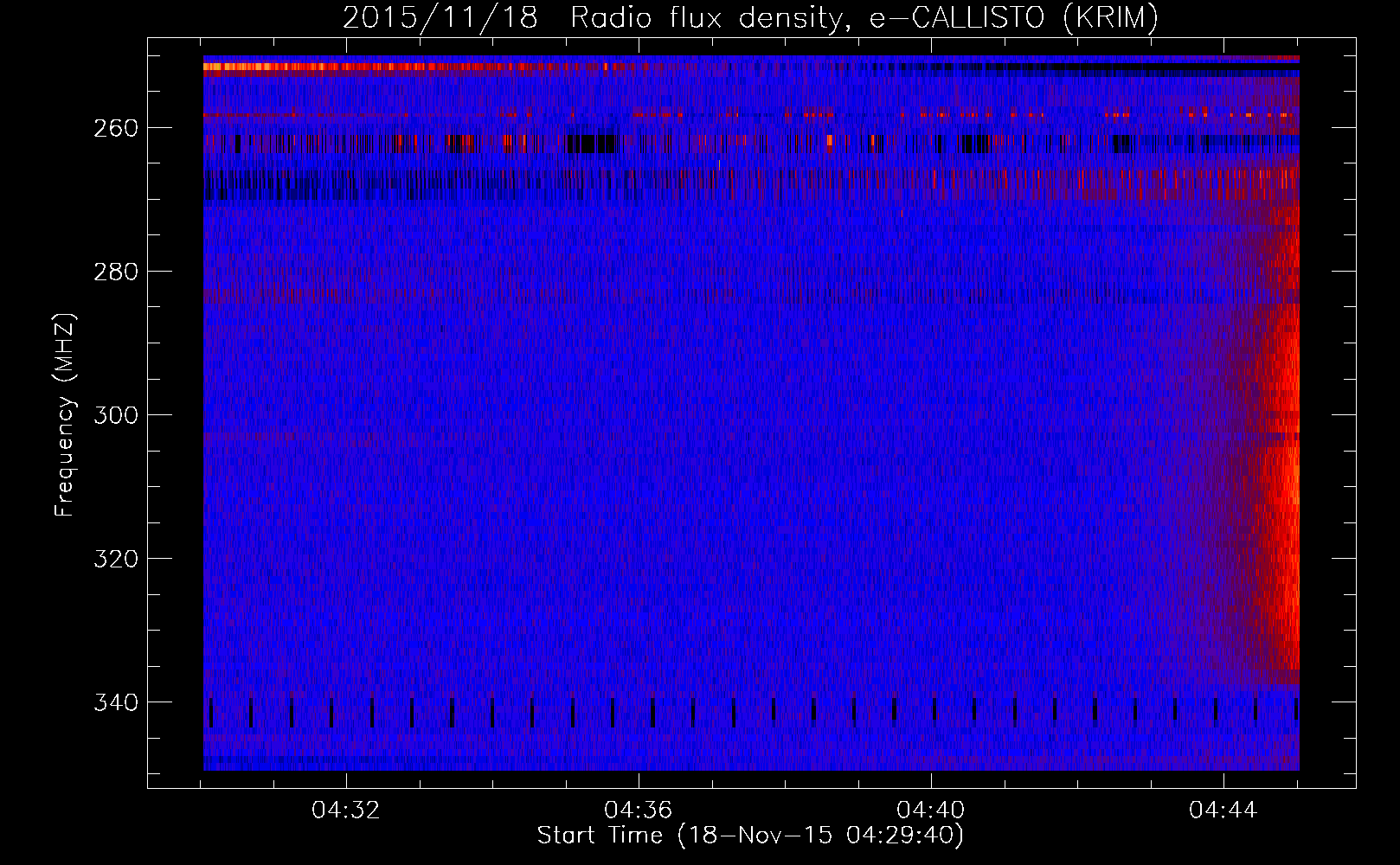Click the 340 frequency axis label
Image resolution: width=1400 pixels, height=865 pixels.
point(116,703)
